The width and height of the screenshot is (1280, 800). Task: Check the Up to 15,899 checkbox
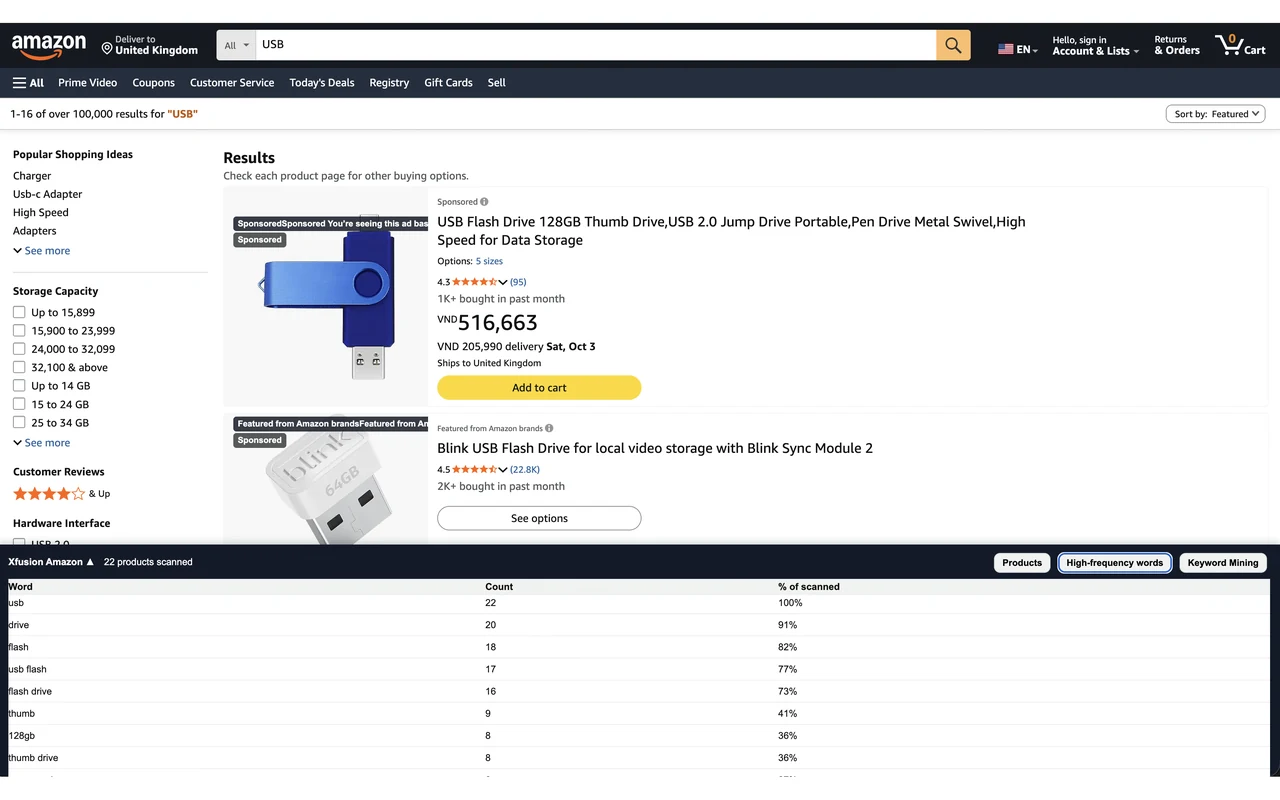tap(19, 312)
